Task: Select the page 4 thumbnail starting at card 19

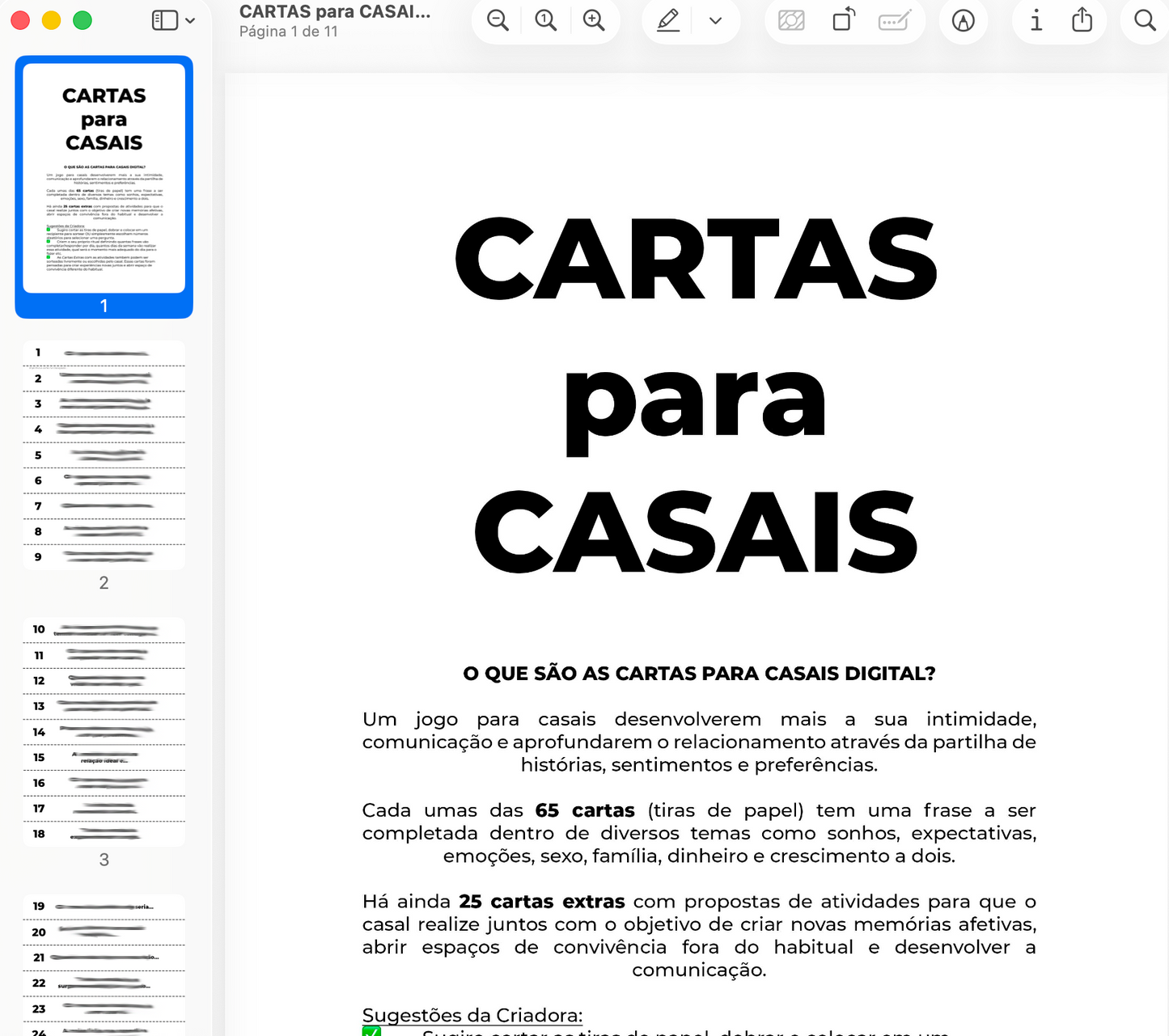Action: coord(104,965)
